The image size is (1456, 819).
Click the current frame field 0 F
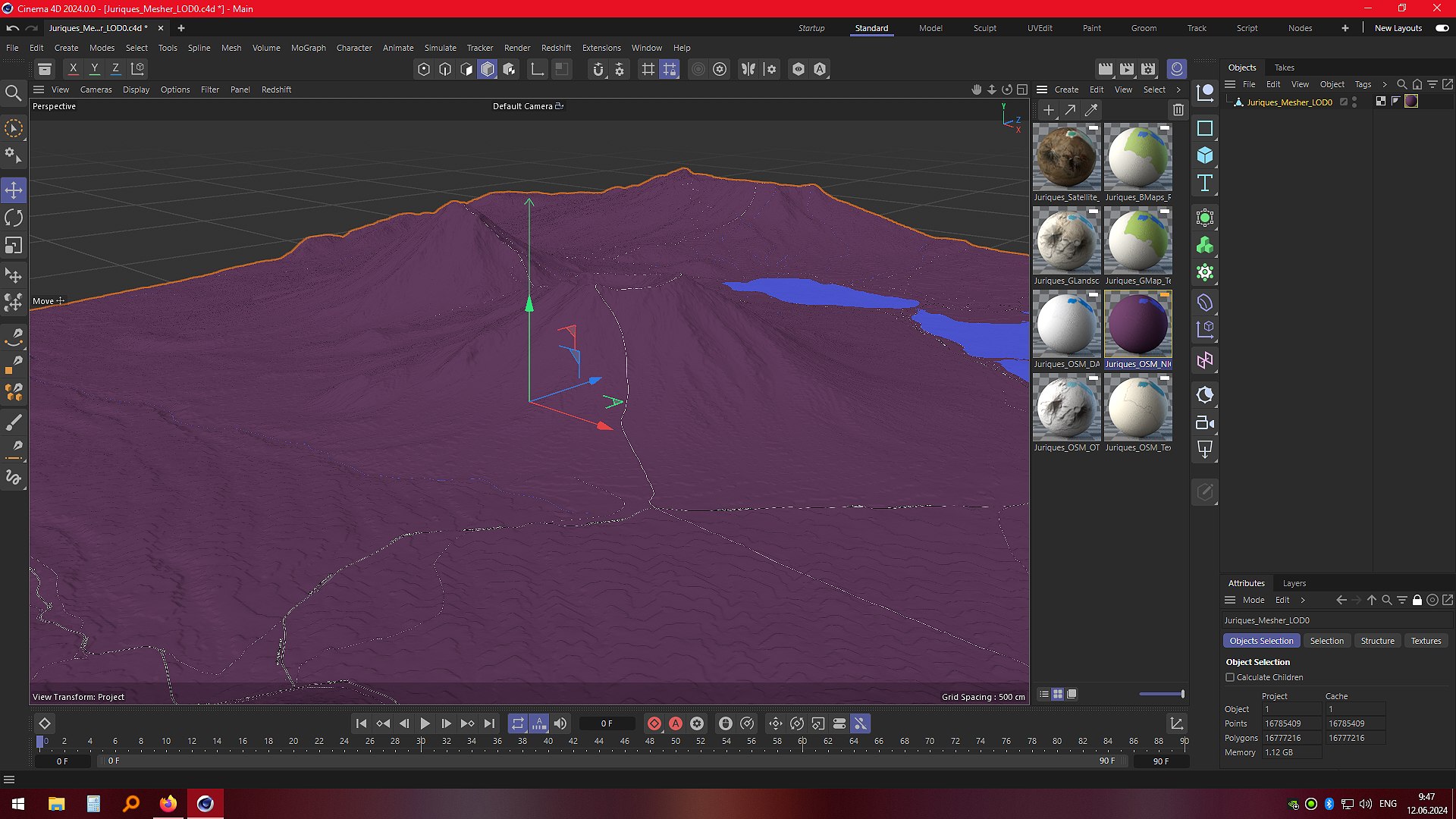(607, 723)
